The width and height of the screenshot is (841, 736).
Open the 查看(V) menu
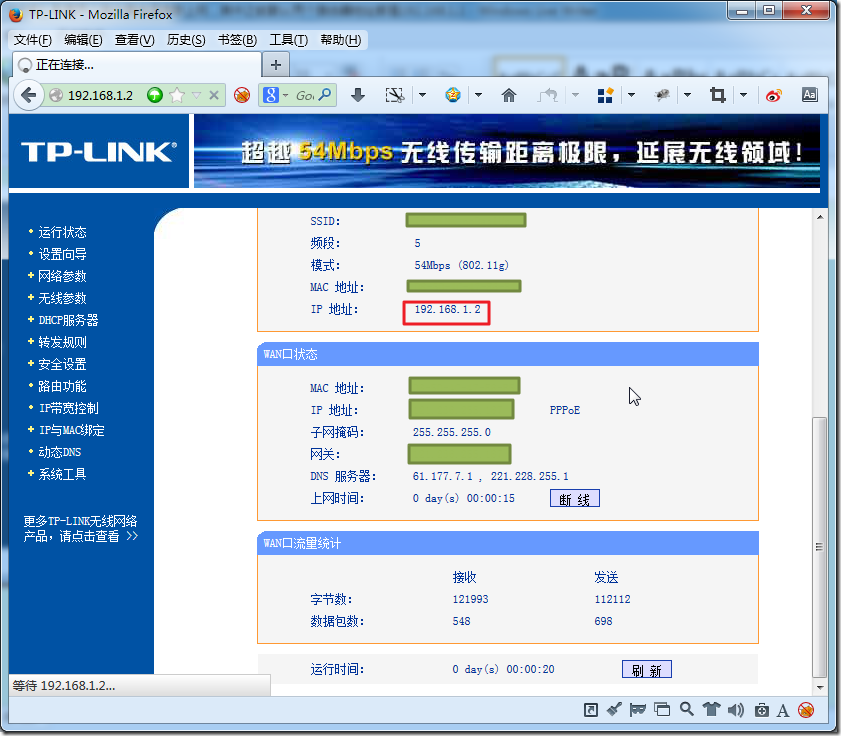135,40
